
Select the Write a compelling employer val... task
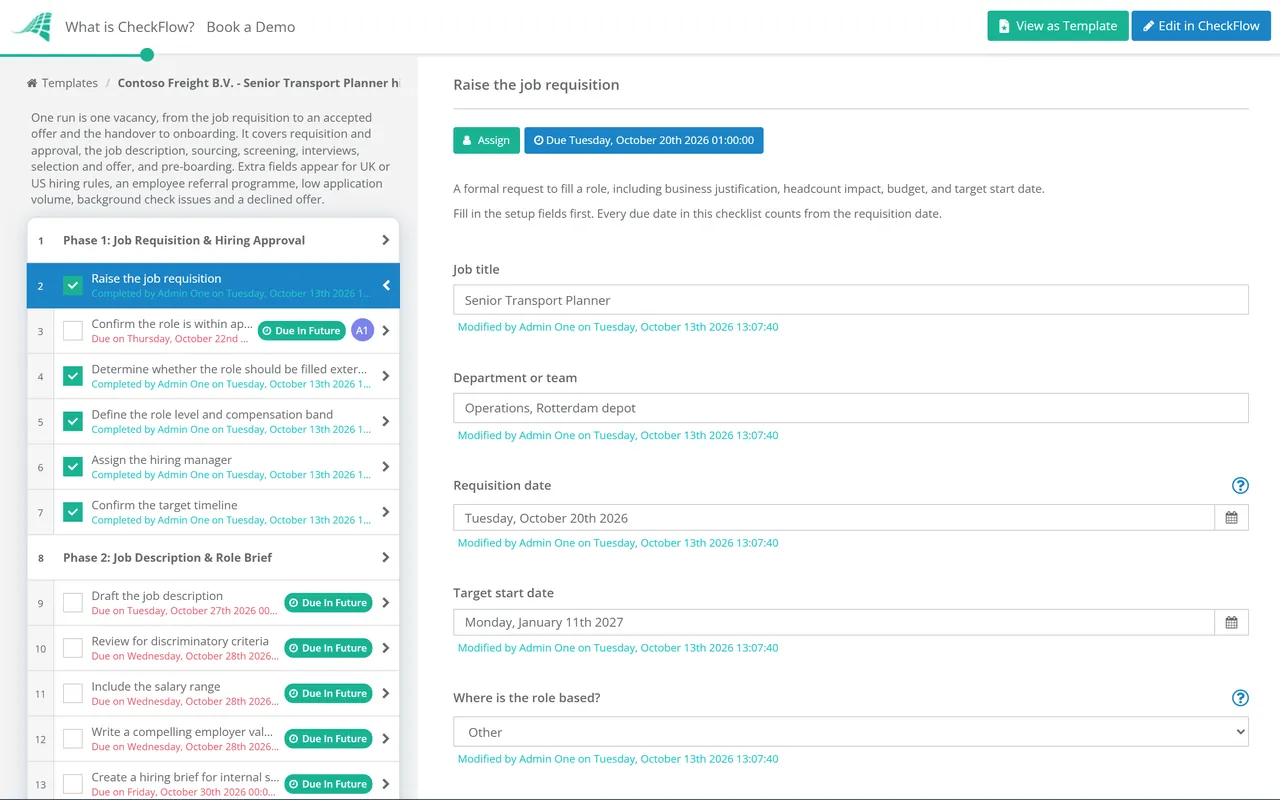coord(213,739)
